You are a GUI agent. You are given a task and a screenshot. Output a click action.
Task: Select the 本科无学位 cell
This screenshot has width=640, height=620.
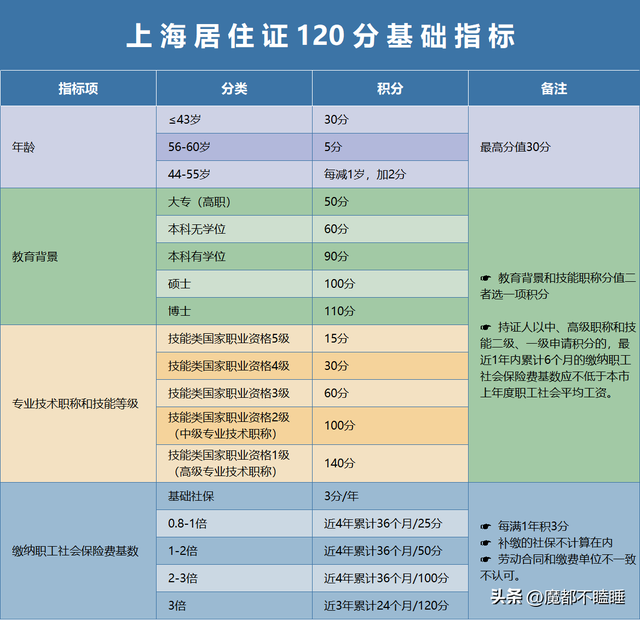[x=234, y=229]
